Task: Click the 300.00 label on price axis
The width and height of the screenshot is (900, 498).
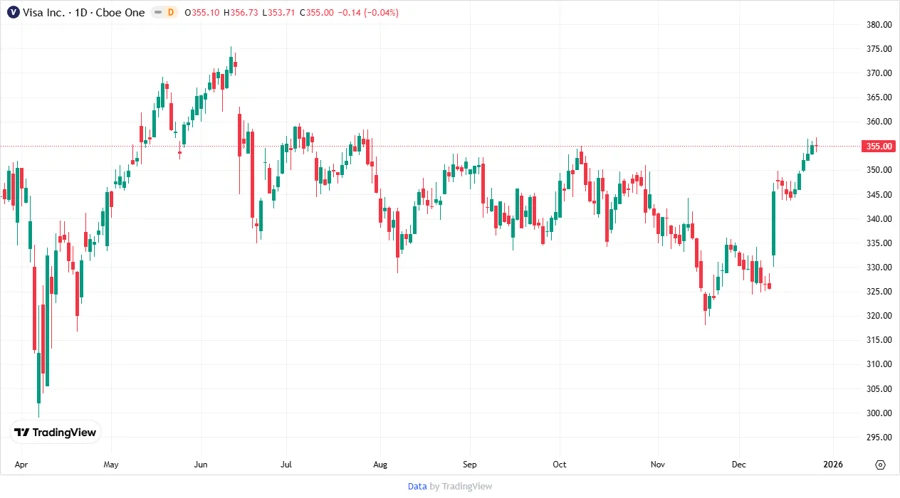Action: click(x=880, y=413)
